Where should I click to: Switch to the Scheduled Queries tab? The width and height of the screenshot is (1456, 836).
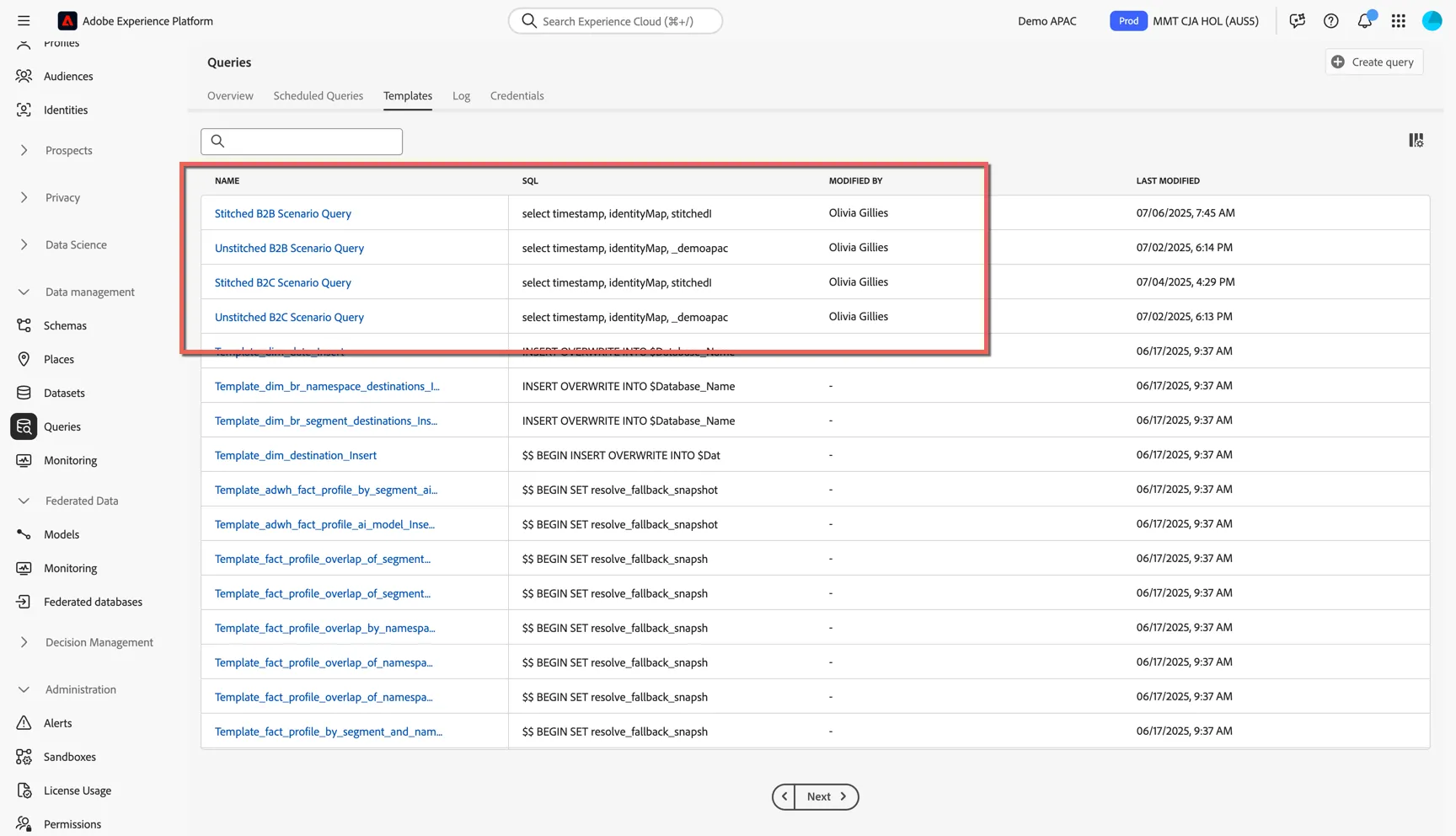click(x=318, y=96)
